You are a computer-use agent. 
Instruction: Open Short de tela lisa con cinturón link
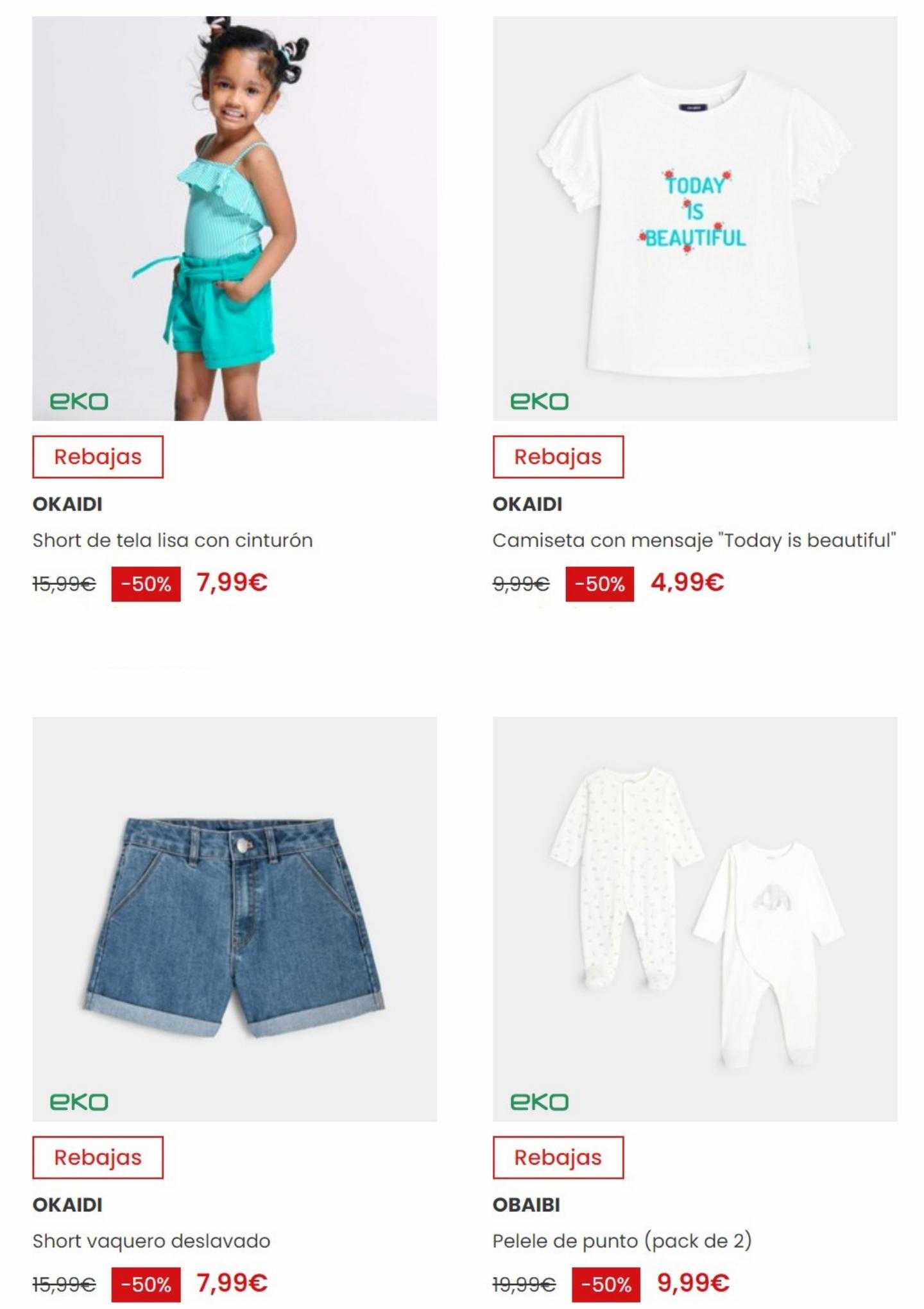(173, 541)
